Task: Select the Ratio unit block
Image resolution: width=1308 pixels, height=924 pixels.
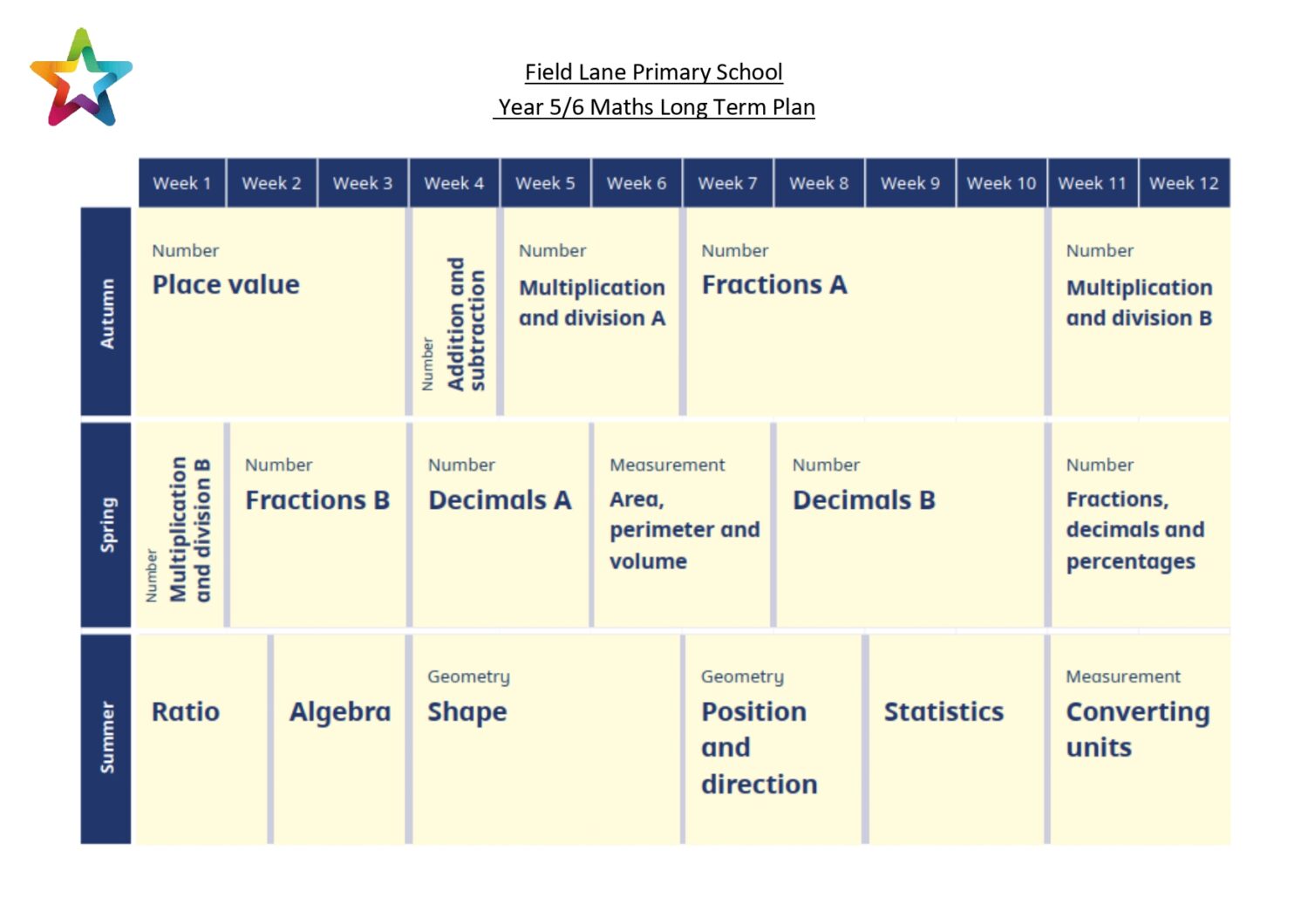Action: (201, 739)
